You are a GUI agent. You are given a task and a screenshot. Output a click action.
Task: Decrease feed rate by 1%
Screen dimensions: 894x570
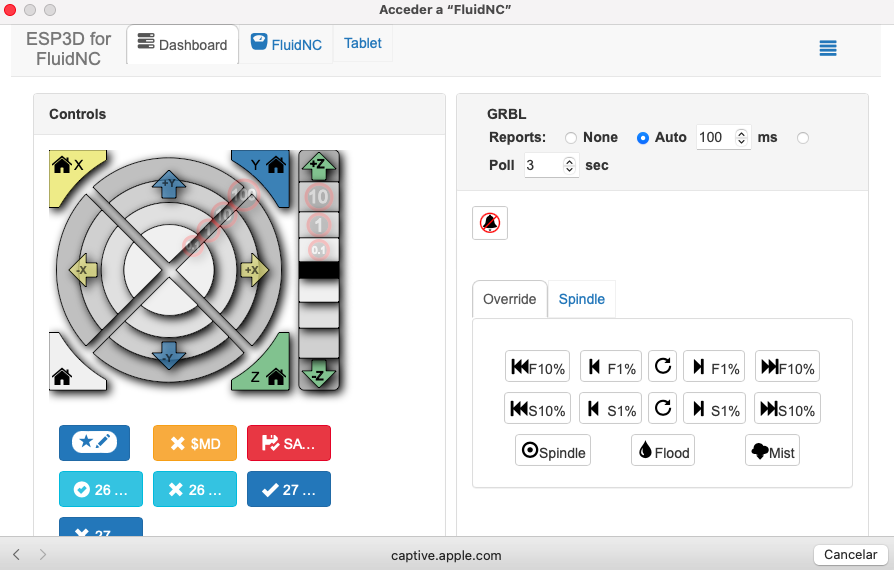[611, 367]
